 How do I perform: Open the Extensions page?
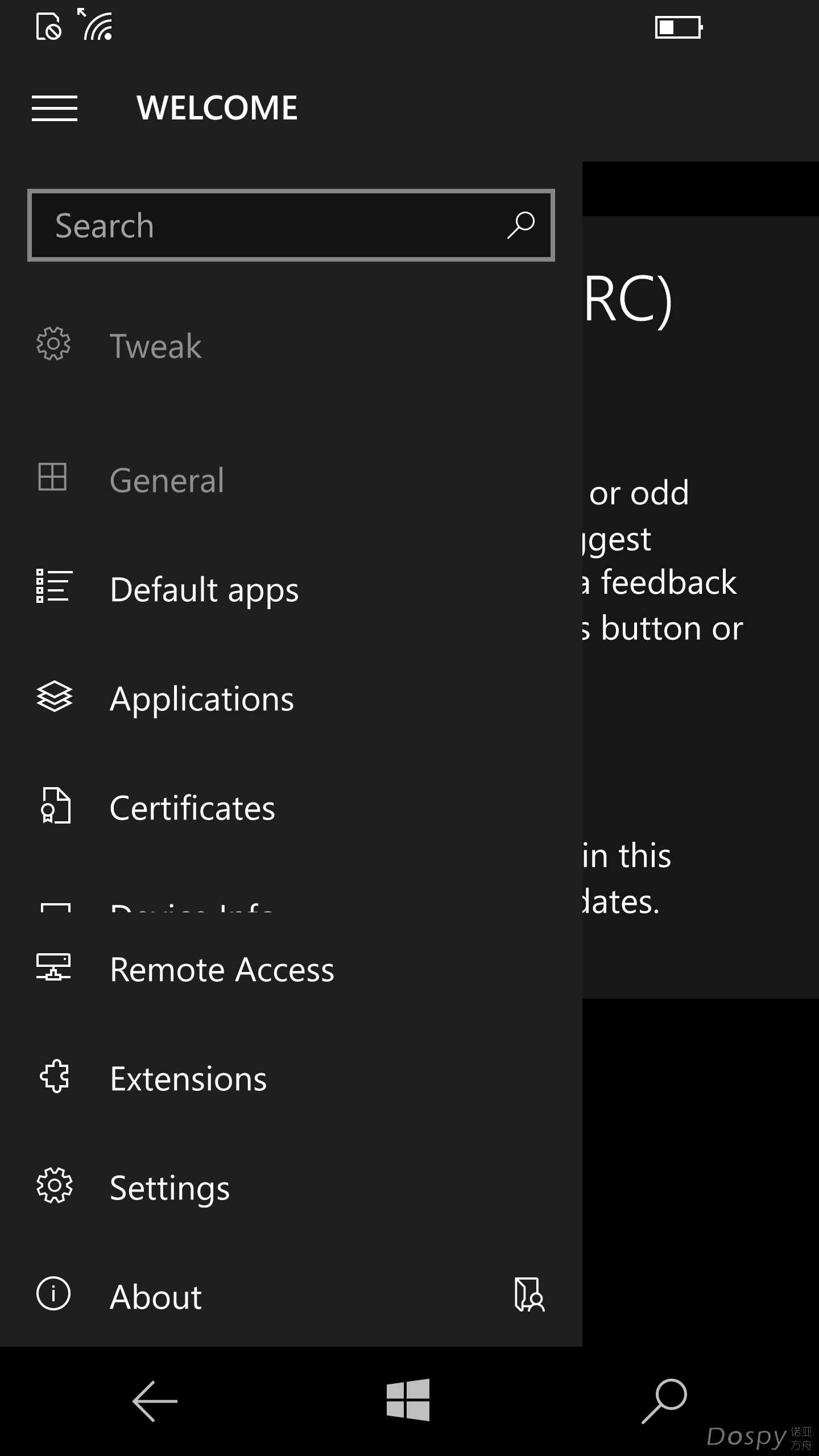188,1078
